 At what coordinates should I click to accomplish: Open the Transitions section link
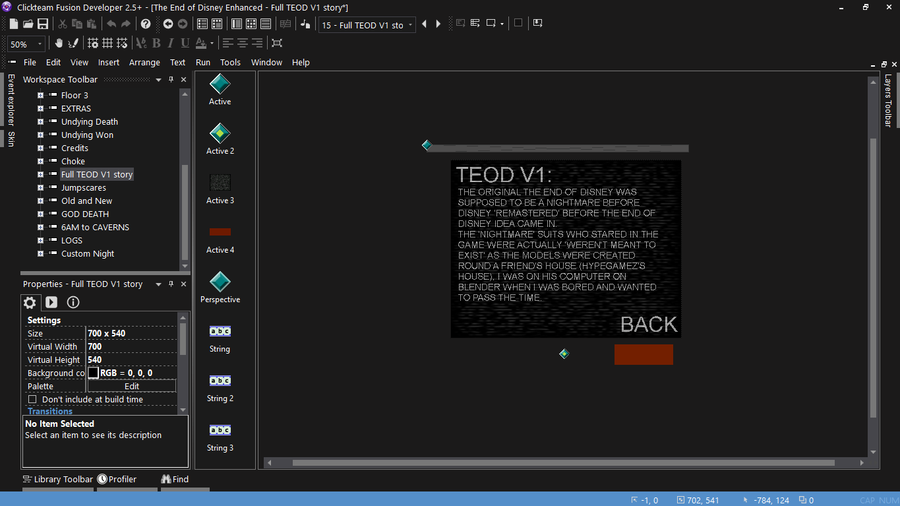pyautogui.click(x=50, y=411)
